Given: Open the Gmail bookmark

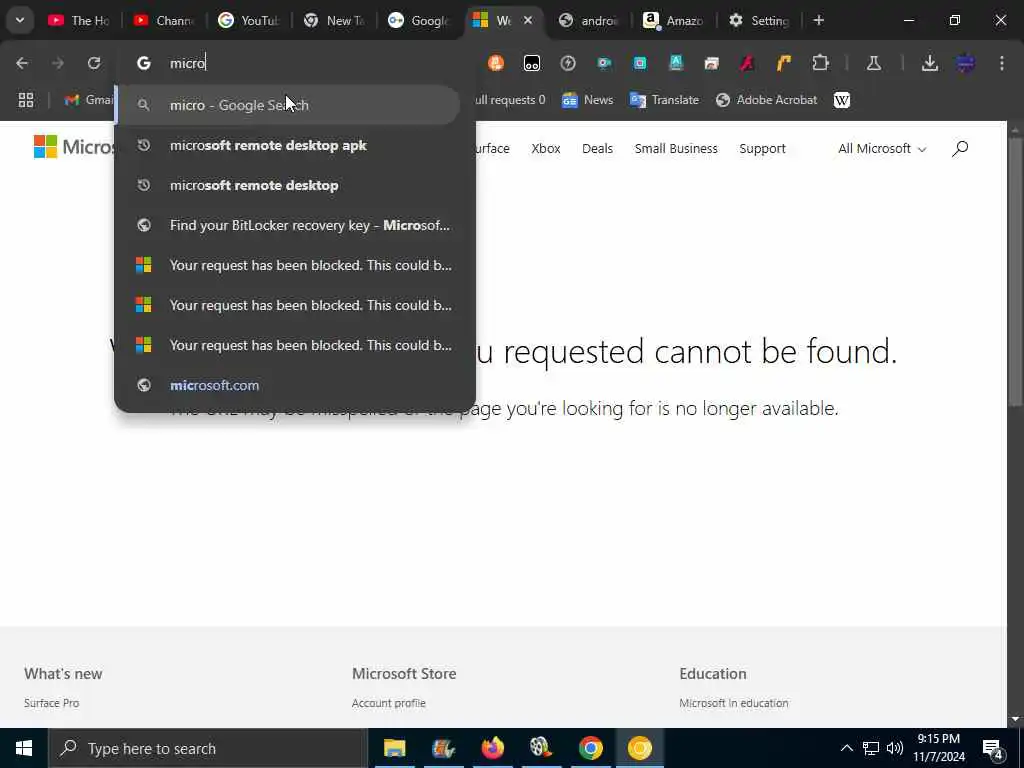Looking at the screenshot, I should pyautogui.click(x=89, y=100).
